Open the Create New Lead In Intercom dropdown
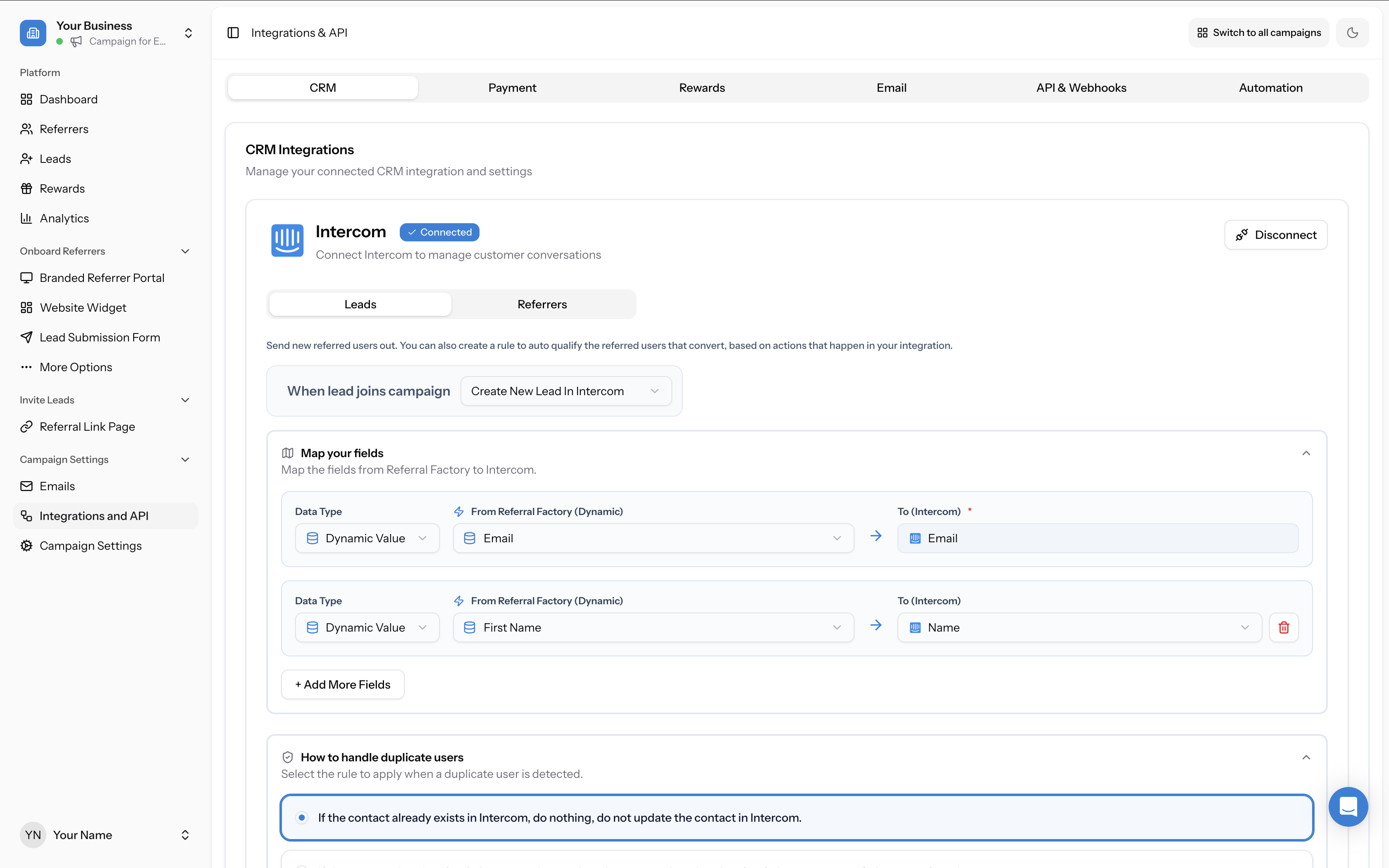The width and height of the screenshot is (1389, 868). [x=566, y=391]
